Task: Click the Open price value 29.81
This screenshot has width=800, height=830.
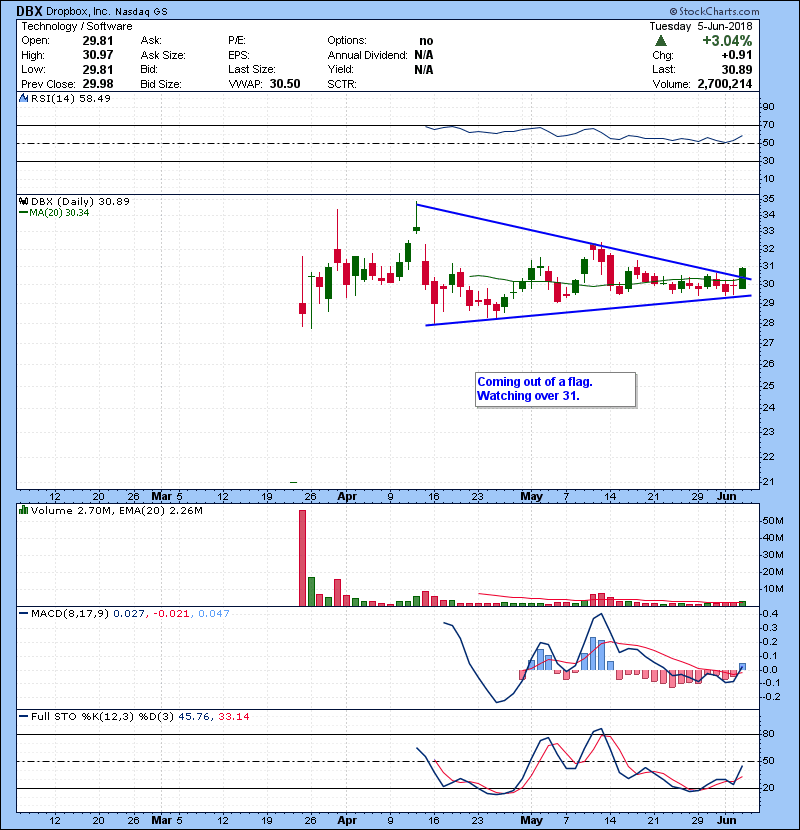Action: [98, 41]
